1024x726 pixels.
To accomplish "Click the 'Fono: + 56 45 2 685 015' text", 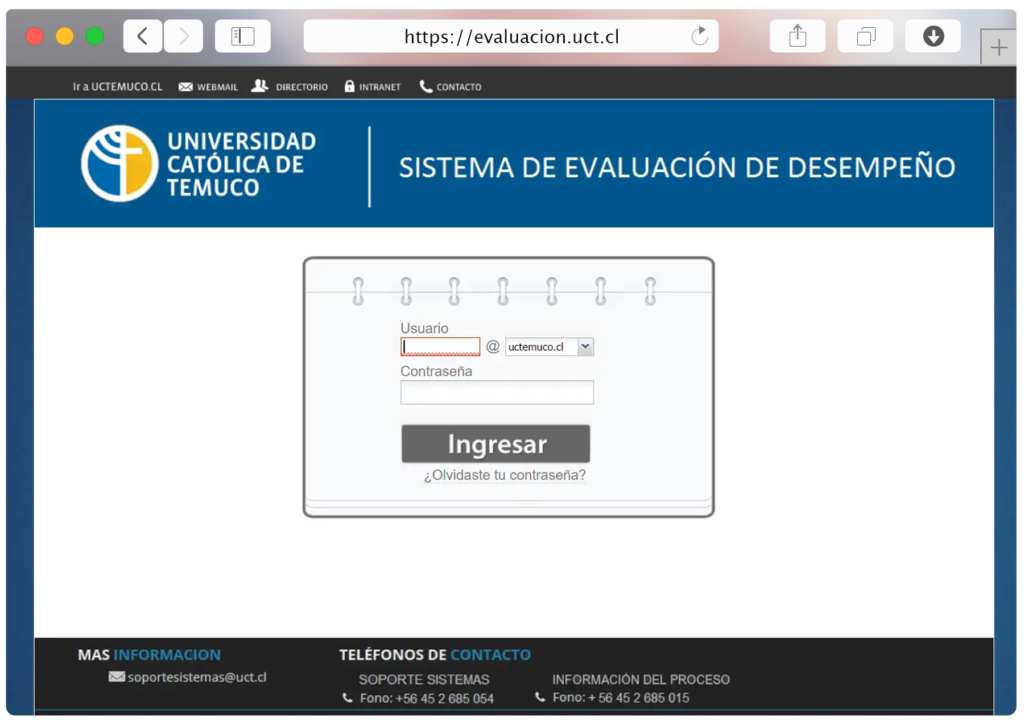I will pyautogui.click(x=620, y=698).
